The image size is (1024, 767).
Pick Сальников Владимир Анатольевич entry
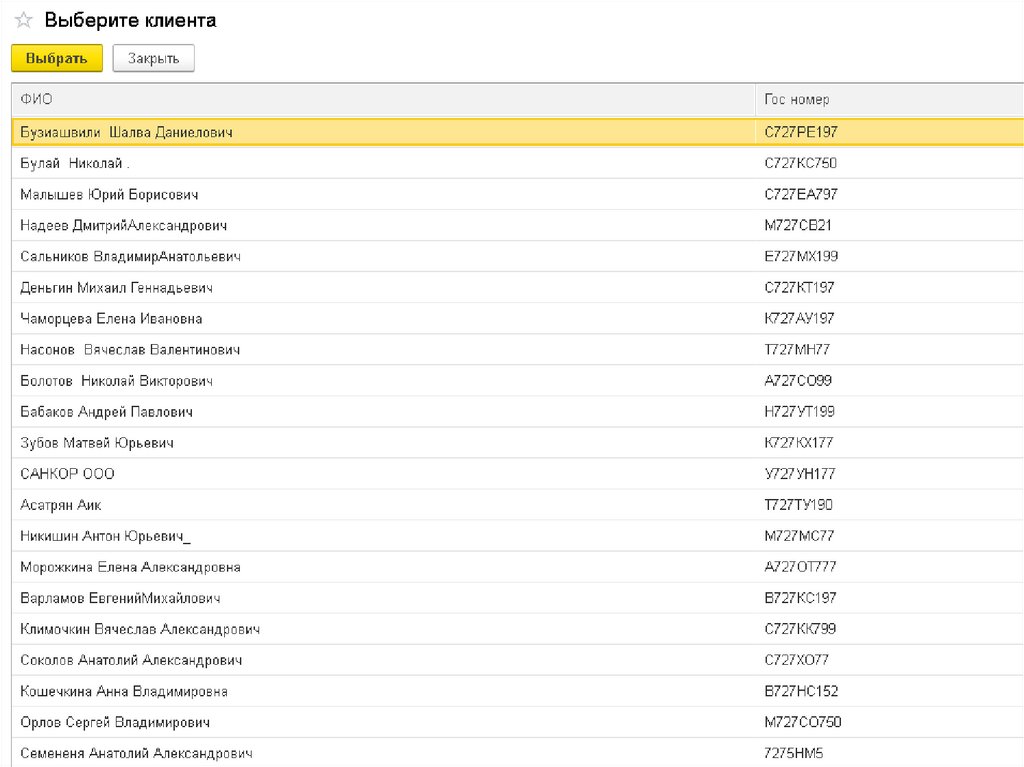click(130, 256)
